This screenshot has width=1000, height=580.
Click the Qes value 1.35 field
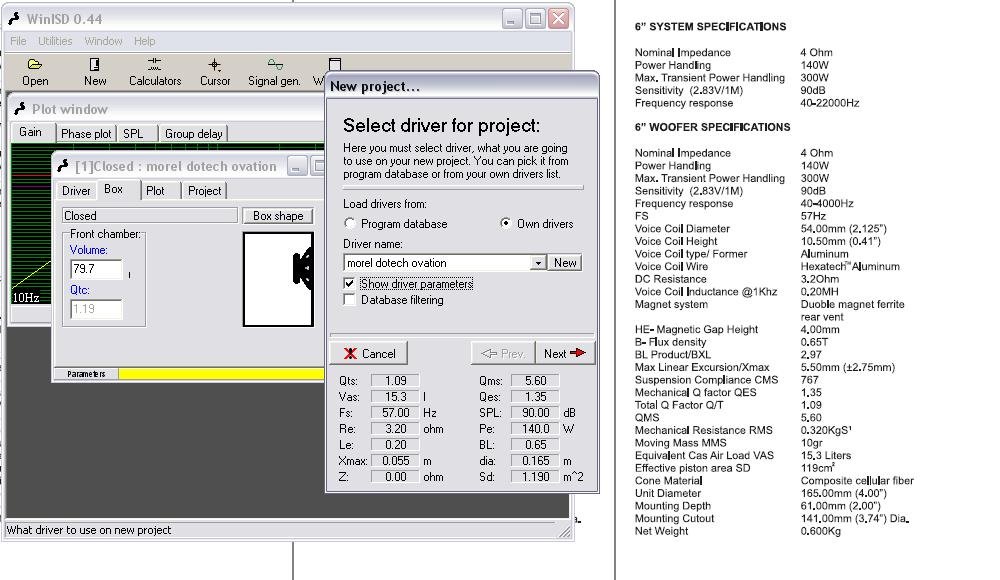pyautogui.click(x=536, y=396)
